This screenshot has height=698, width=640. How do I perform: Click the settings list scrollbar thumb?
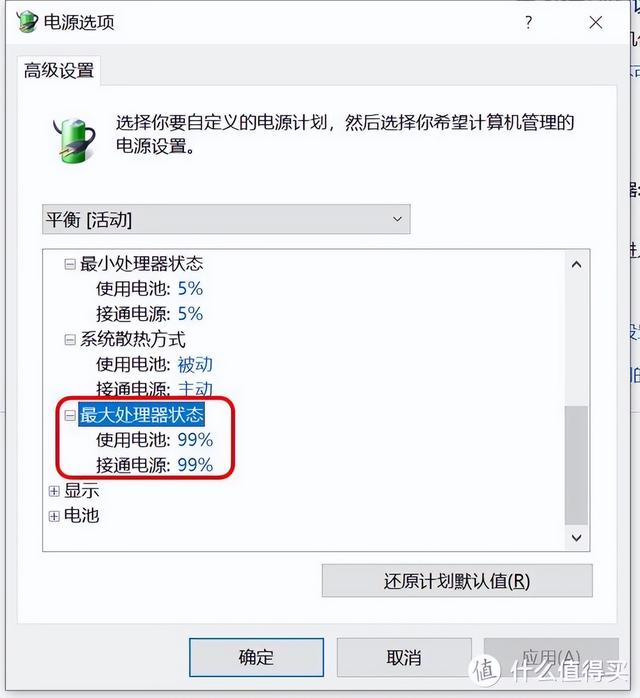(x=576, y=465)
